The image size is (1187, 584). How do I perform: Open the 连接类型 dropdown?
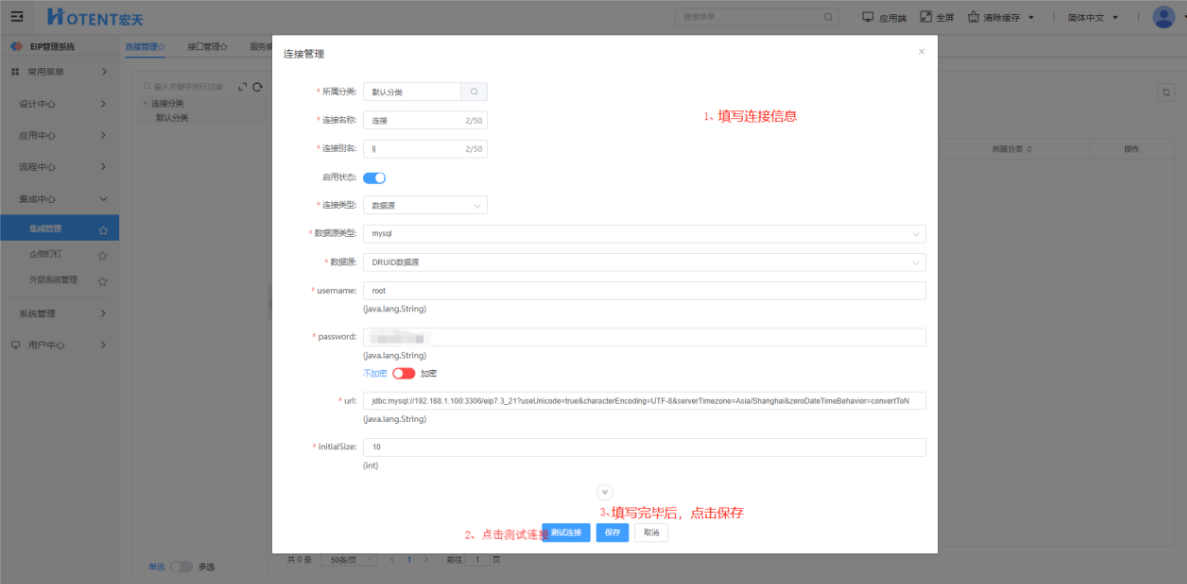[425, 205]
